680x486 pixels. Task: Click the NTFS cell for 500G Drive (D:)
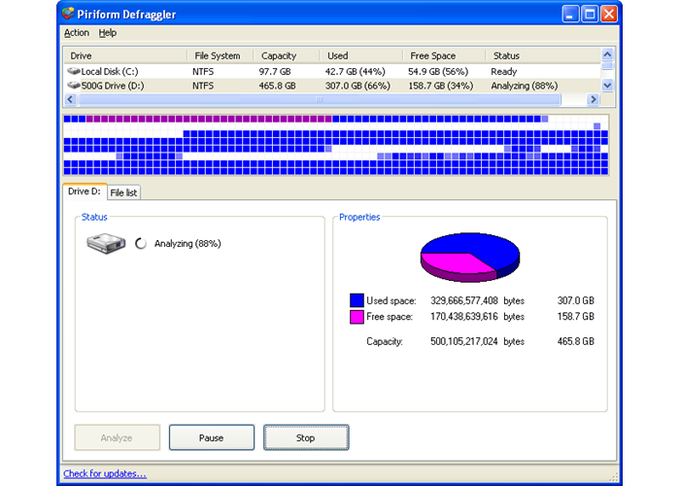pyautogui.click(x=203, y=86)
